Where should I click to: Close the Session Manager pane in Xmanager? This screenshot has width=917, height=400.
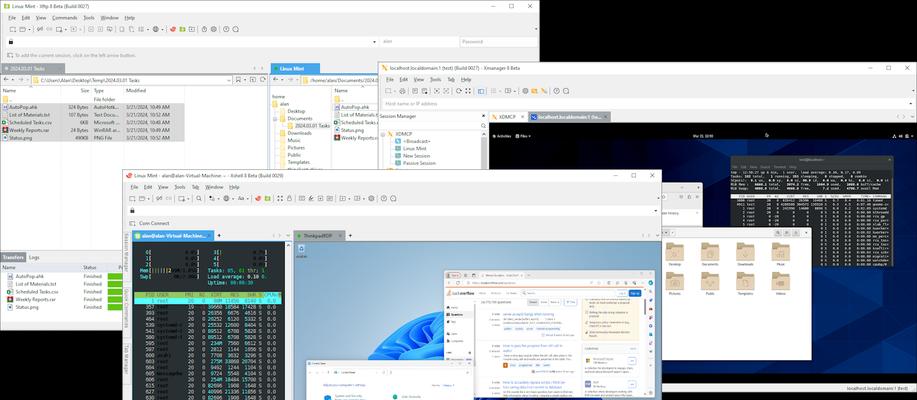tap(484, 116)
